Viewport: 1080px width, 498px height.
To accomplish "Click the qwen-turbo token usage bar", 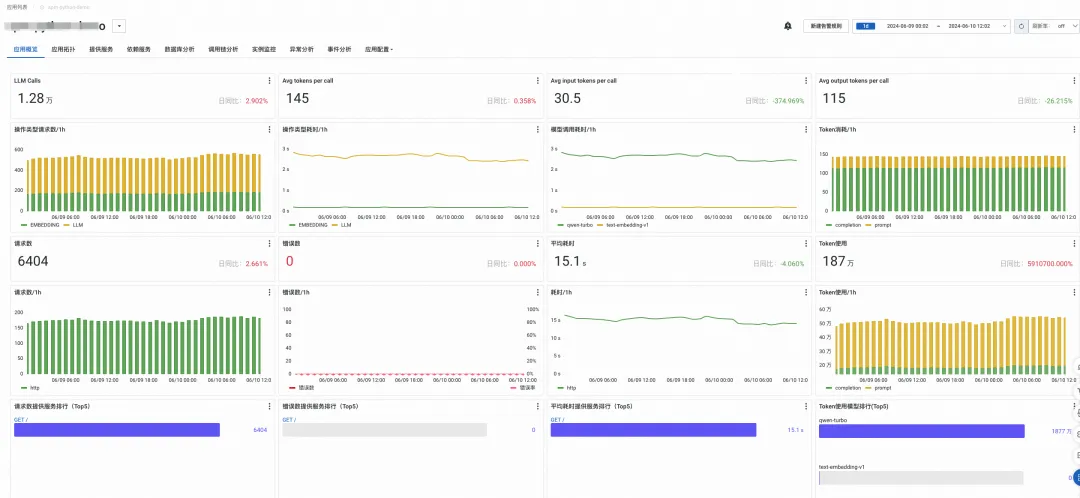I will point(922,431).
